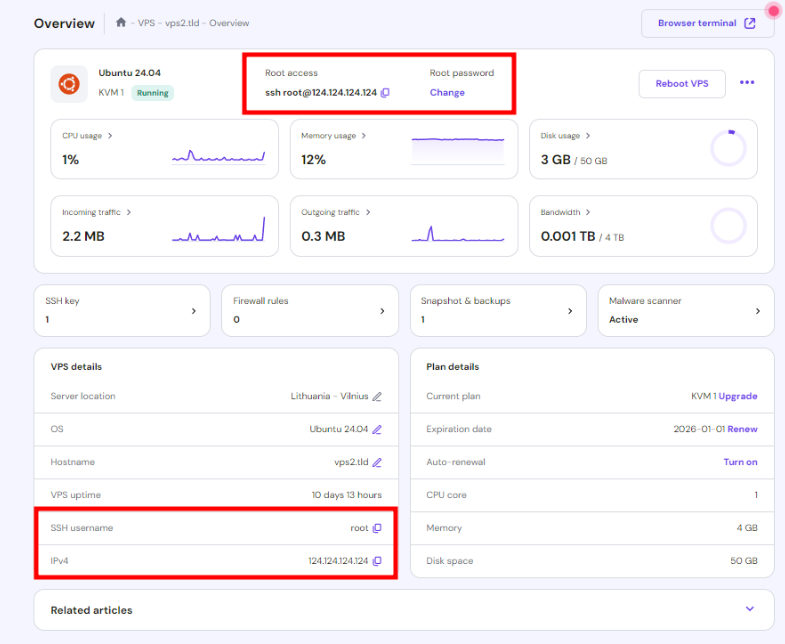This screenshot has width=785, height=644.
Task: Turn on auto-renewal
Action: coord(740,462)
